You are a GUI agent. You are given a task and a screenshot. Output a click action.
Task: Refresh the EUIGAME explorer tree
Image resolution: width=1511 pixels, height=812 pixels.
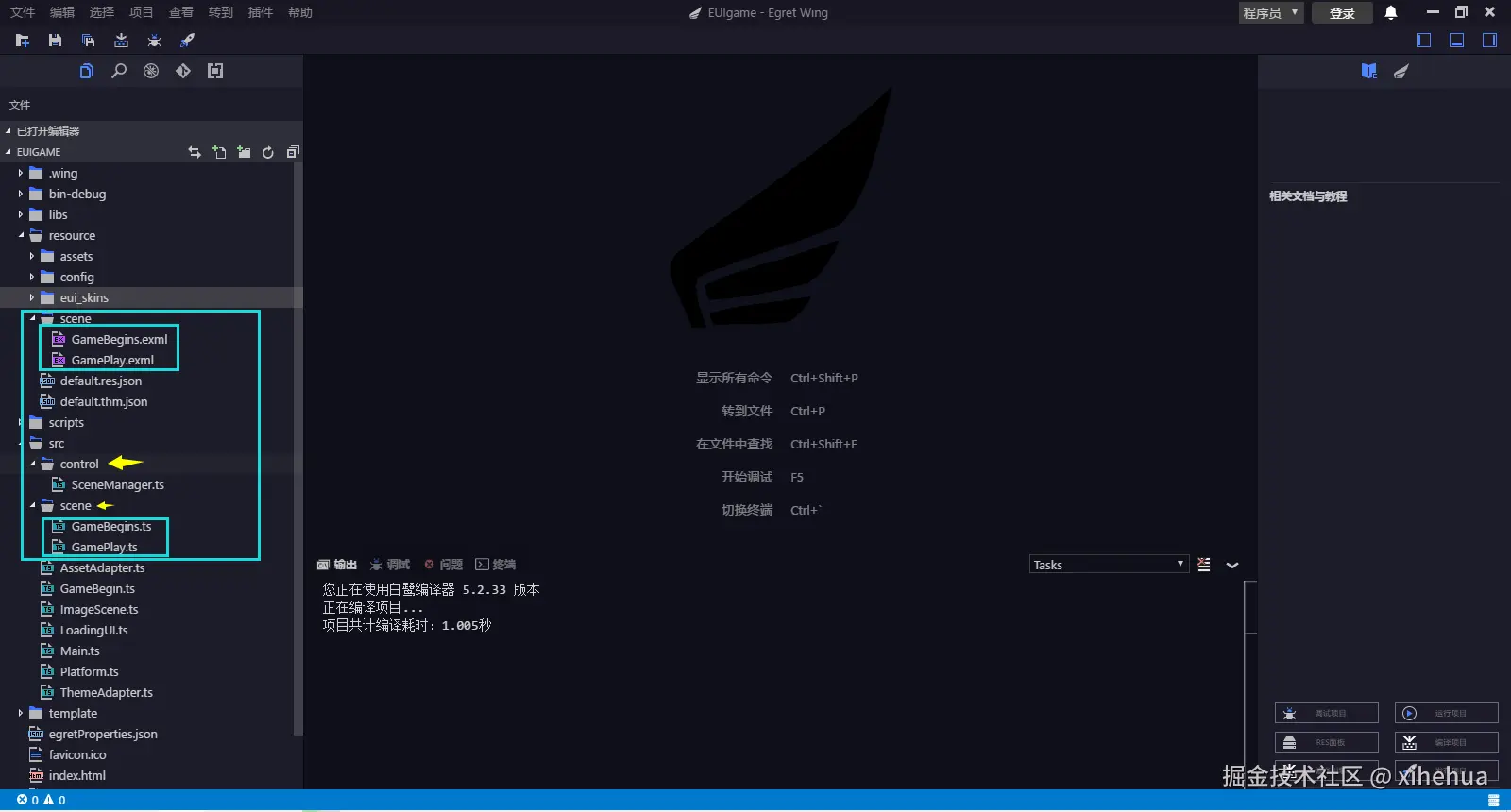[x=268, y=152]
